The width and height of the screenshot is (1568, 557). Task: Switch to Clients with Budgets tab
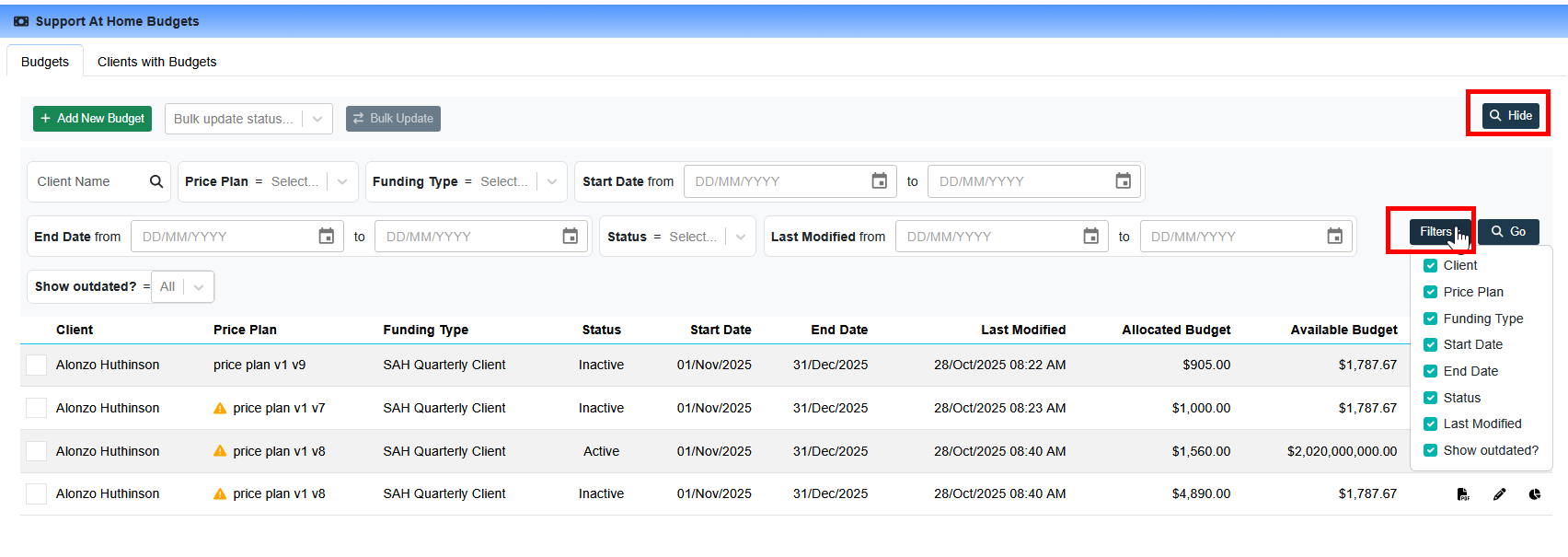(x=156, y=62)
